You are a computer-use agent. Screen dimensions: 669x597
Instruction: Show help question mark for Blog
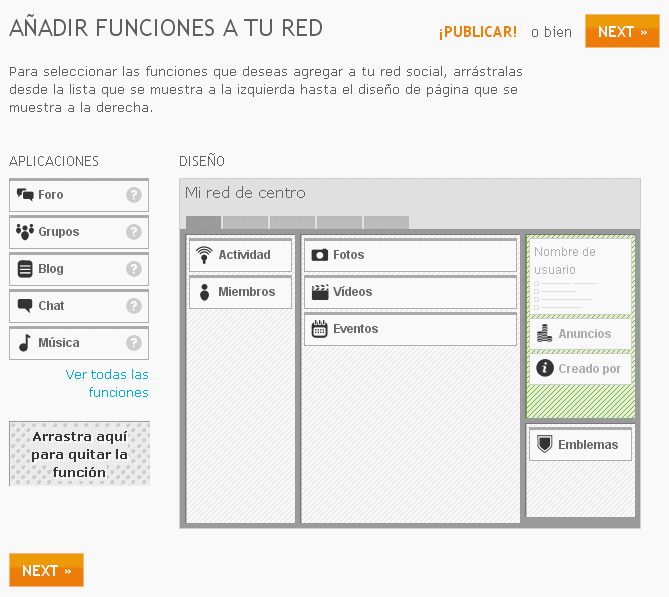coord(134,269)
